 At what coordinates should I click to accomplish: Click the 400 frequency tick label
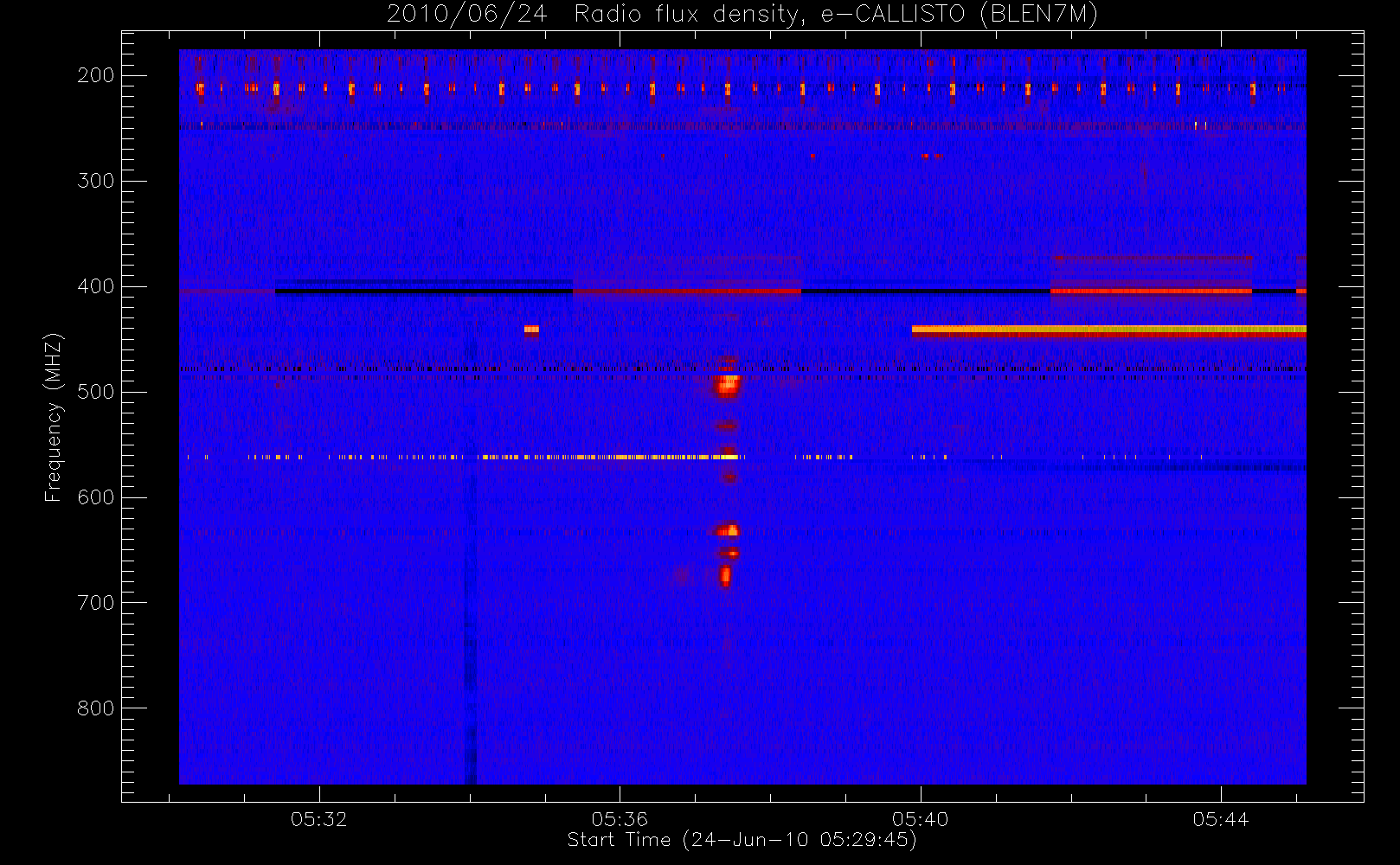click(x=96, y=286)
